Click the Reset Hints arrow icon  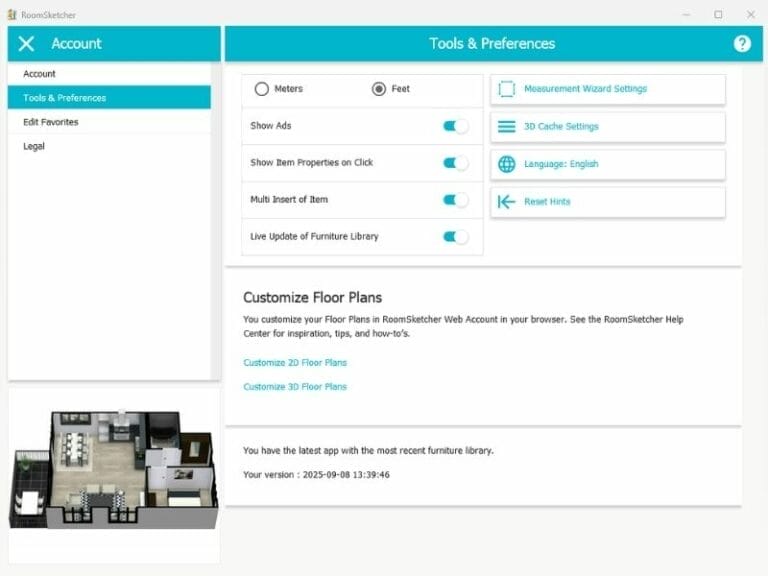pyautogui.click(x=506, y=202)
